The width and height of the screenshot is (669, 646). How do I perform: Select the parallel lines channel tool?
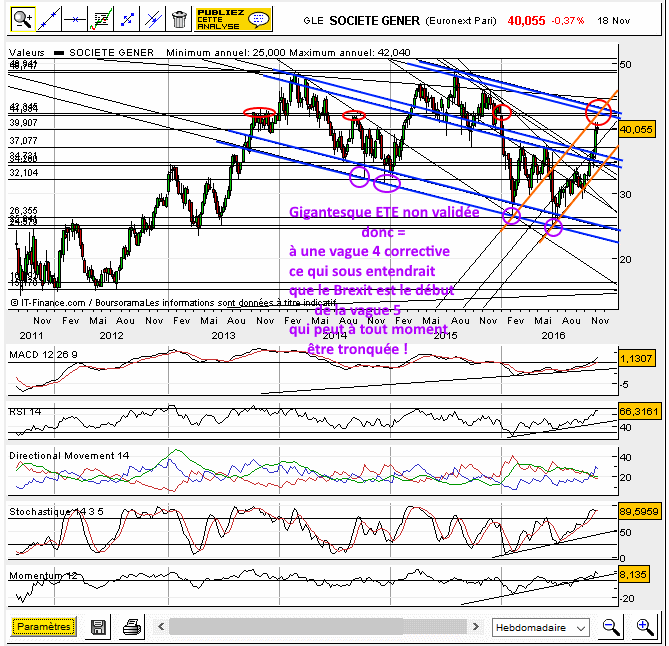153,19
